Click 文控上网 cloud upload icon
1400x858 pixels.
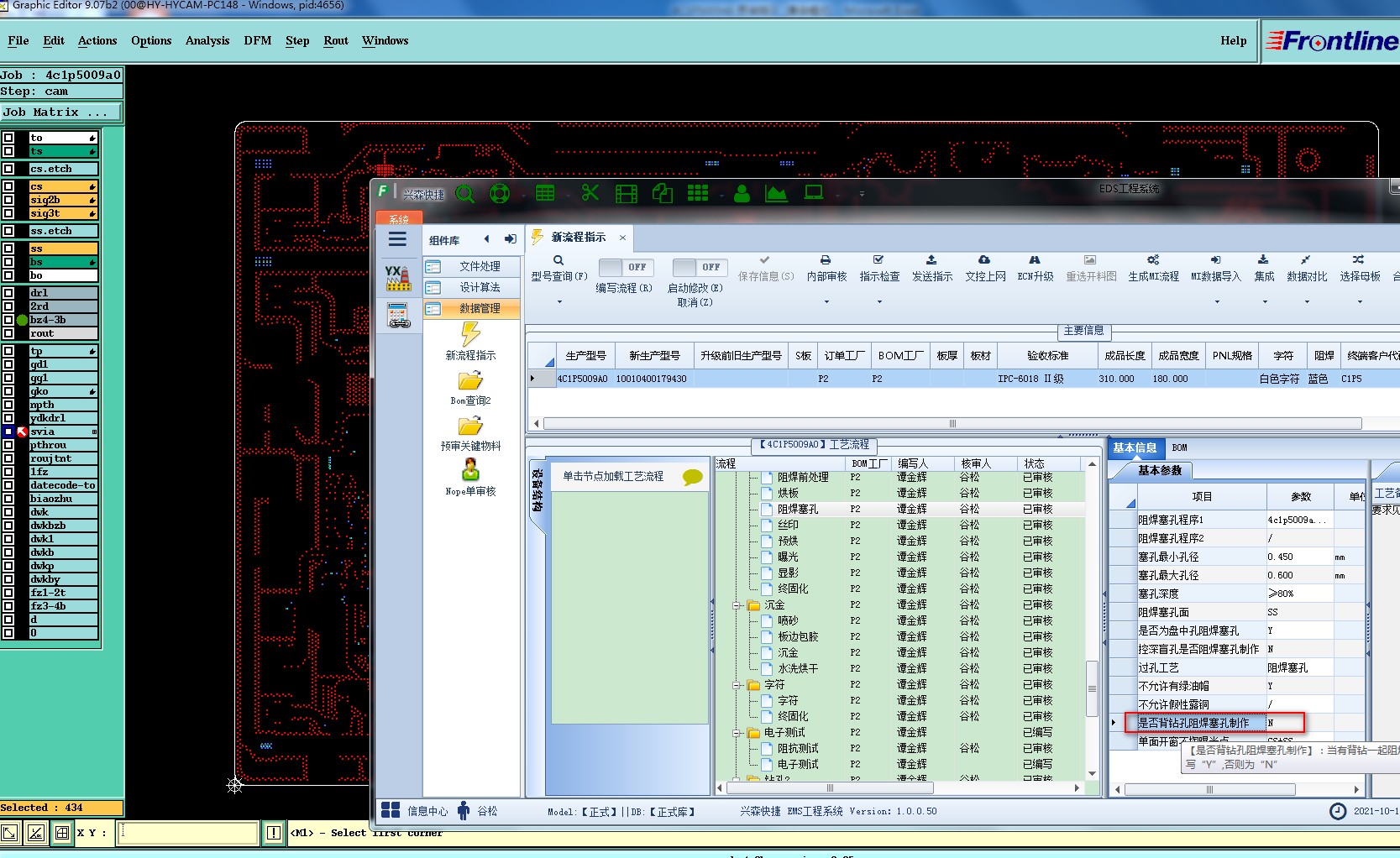point(984,260)
